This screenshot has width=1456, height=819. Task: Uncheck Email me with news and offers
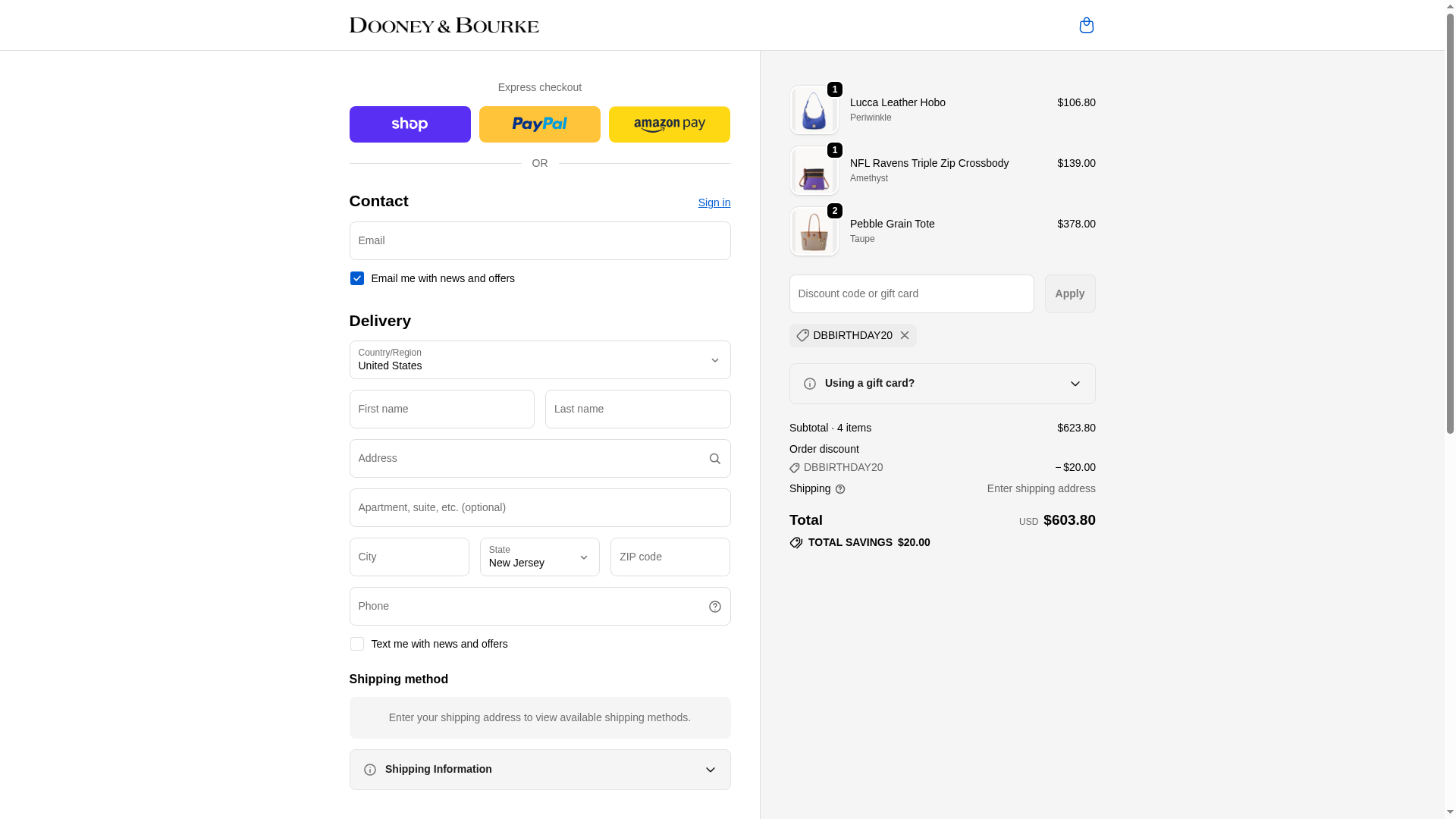click(x=356, y=278)
